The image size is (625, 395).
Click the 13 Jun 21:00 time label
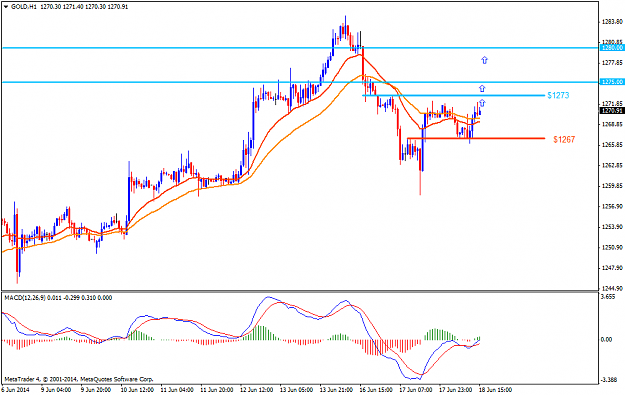(336, 389)
